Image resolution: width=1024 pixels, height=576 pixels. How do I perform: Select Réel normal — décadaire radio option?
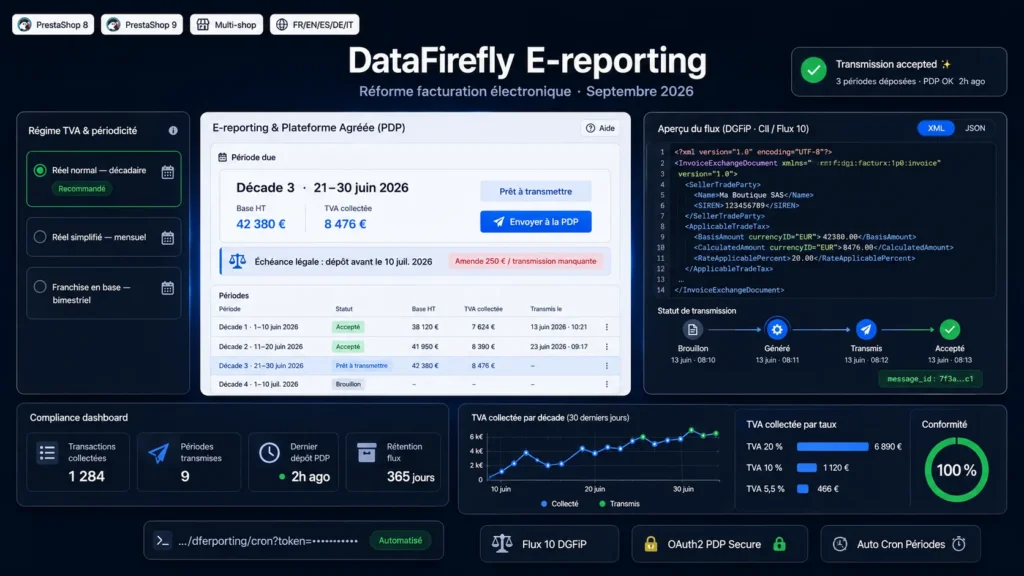(x=40, y=170)
